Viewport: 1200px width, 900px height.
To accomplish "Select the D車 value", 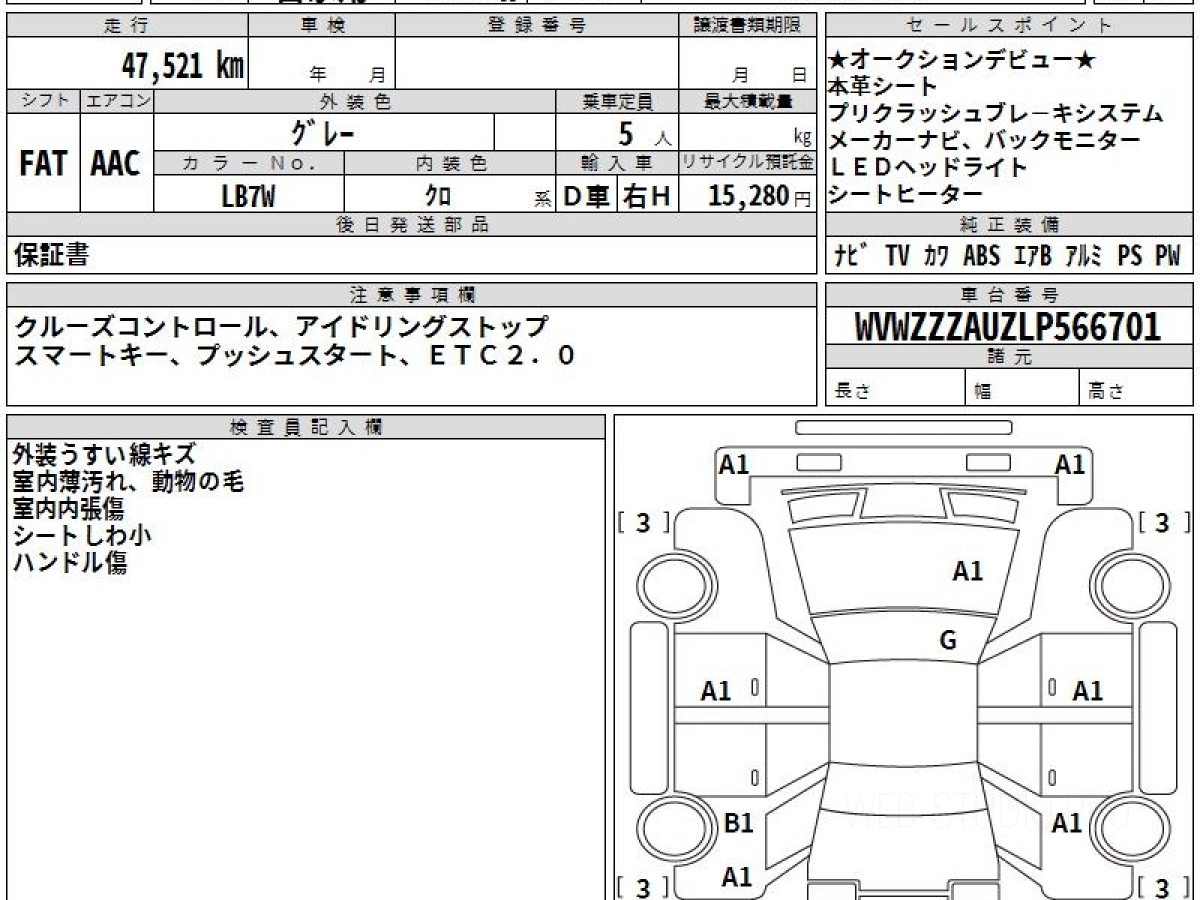I will 587,196.
